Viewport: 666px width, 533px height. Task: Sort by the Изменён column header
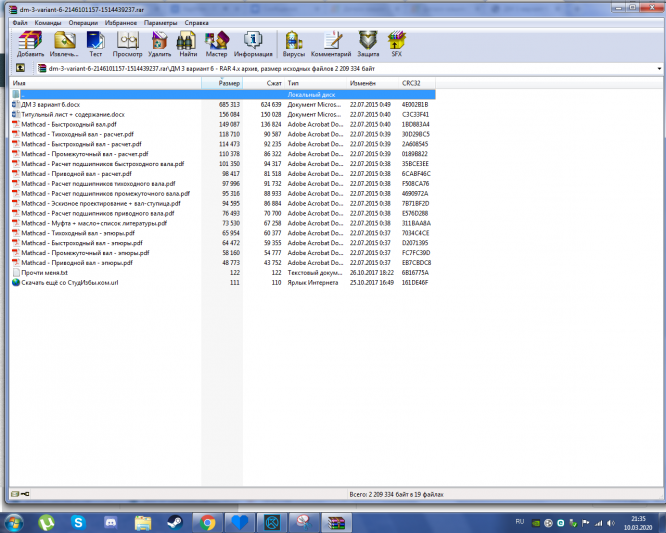pos(373,83)
